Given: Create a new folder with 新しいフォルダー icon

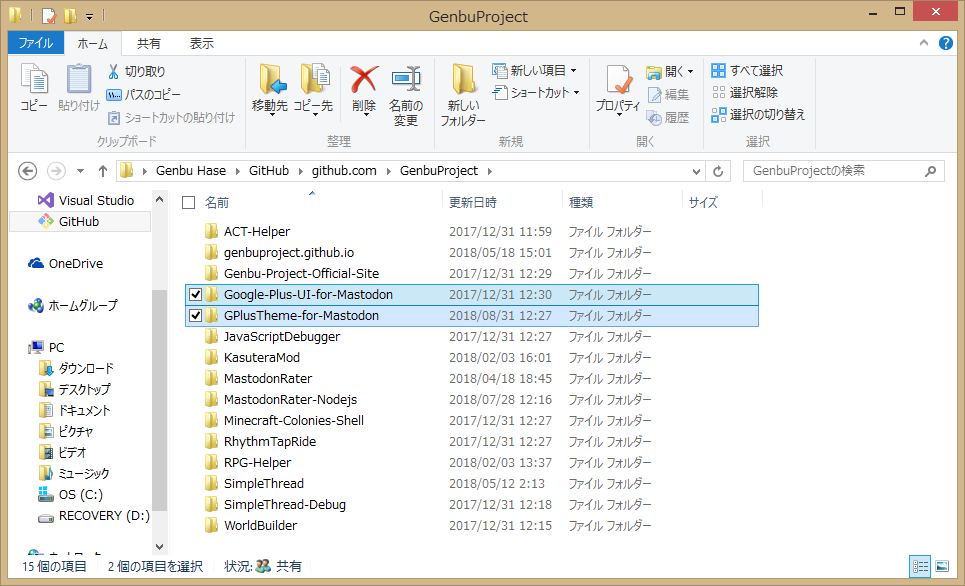Looking at the screenshot, I should 463,80.
